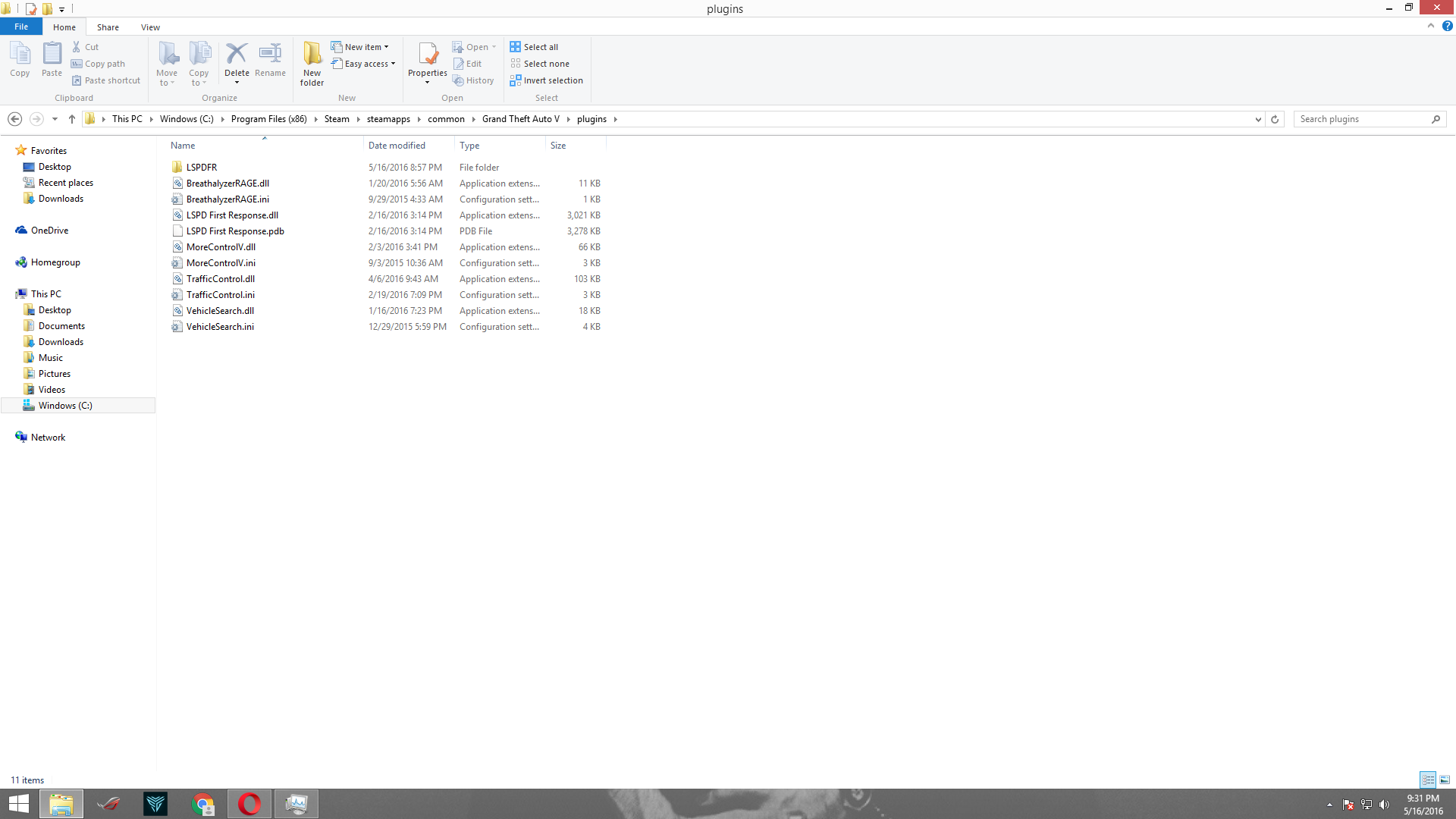Click the New folder icon
The height and width of the screenshot is (819, 1456).
(x=312, y=54)
